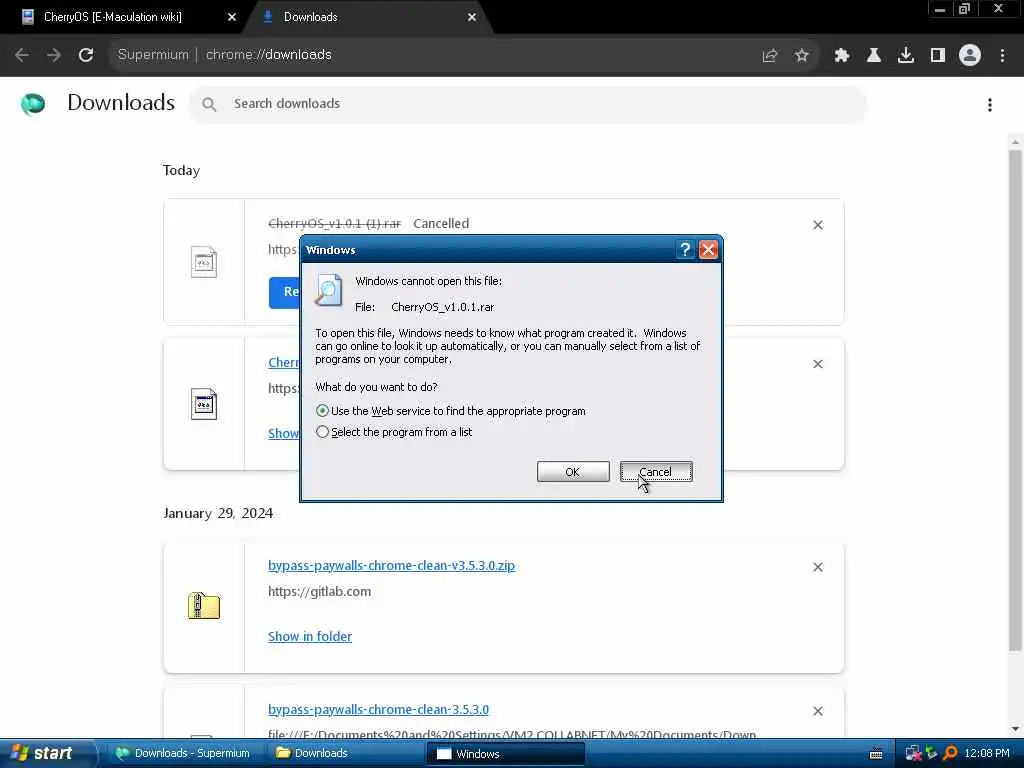Click the scrollbar up arrow
This screenshot has height=768, width=1024.
1015,142
